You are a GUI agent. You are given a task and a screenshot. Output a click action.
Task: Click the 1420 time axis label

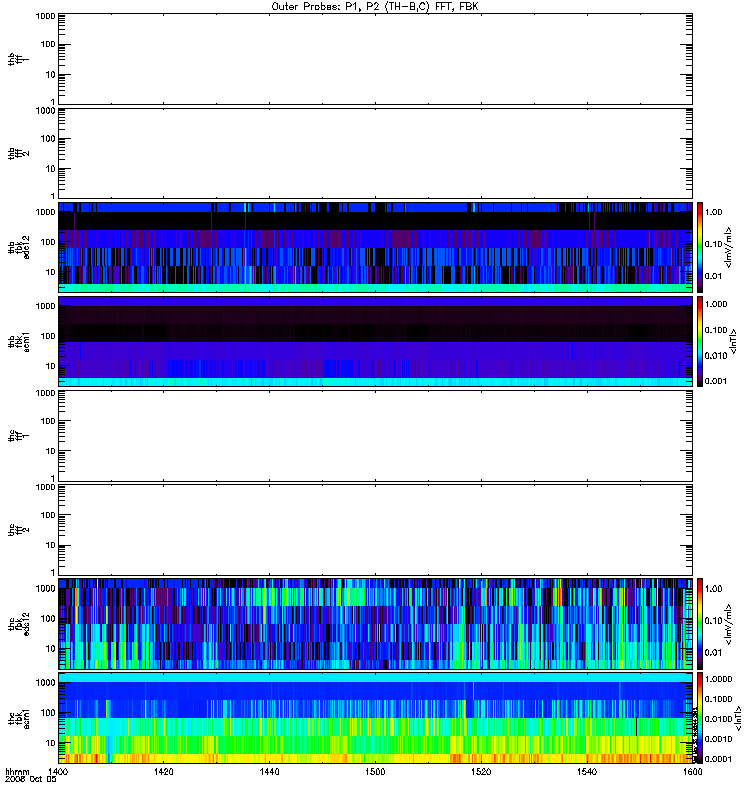(x=164, y=771)
